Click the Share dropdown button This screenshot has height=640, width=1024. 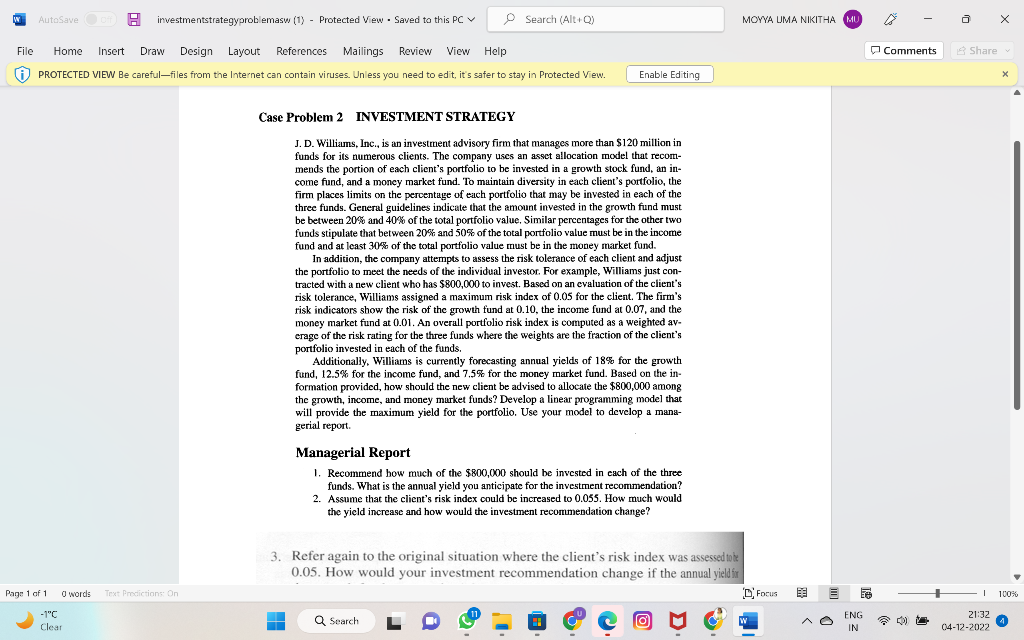(x=982, y=50)
